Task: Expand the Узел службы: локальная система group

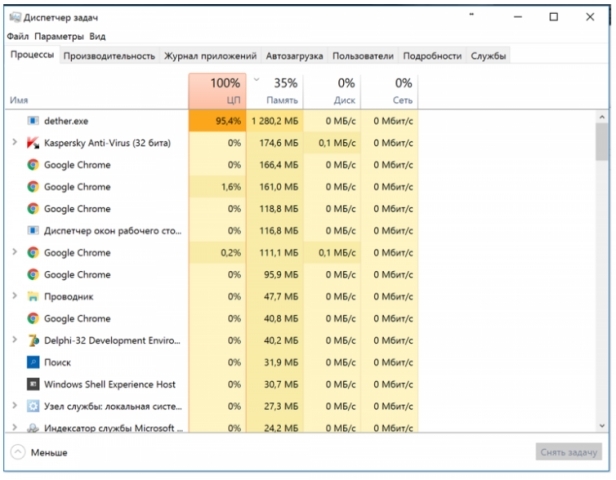Action: click(x=15, y=405)
